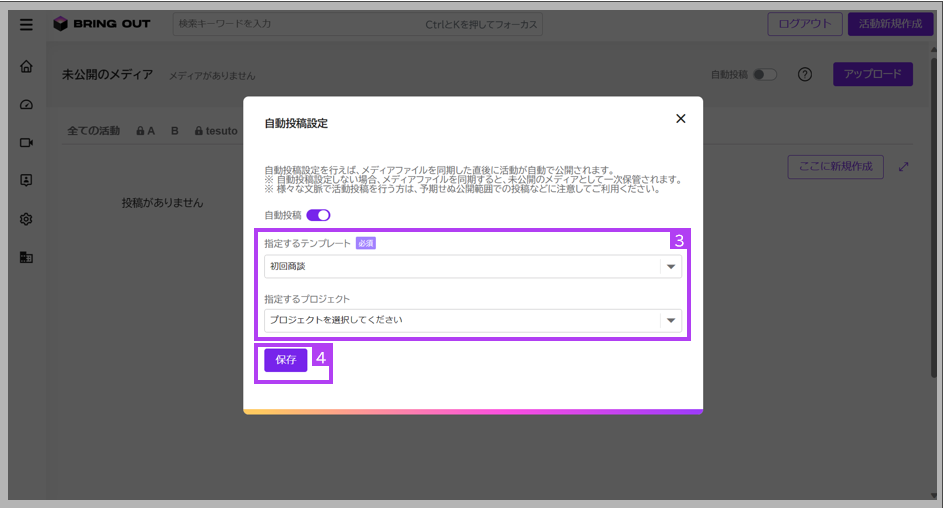The height and width of the screenshot is (508, 943).
Task: Click the building organization sidebar icon
Action: coord(26,258)
